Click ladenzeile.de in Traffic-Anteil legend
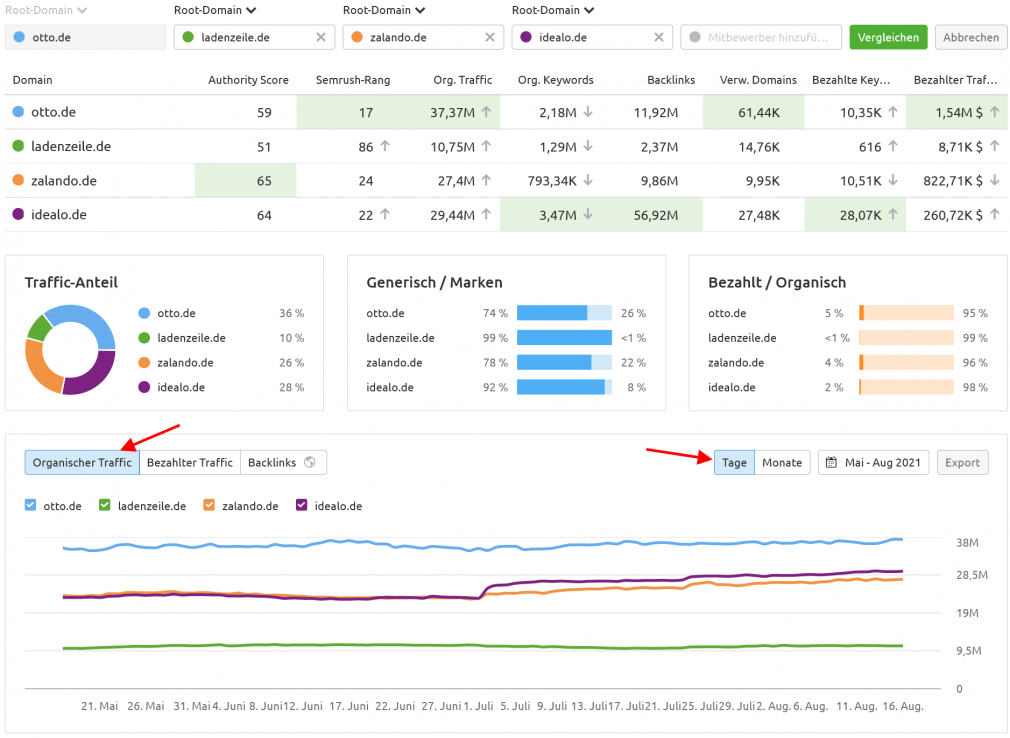Viewport: 1010px width, 738px height. tap(191, 337)
